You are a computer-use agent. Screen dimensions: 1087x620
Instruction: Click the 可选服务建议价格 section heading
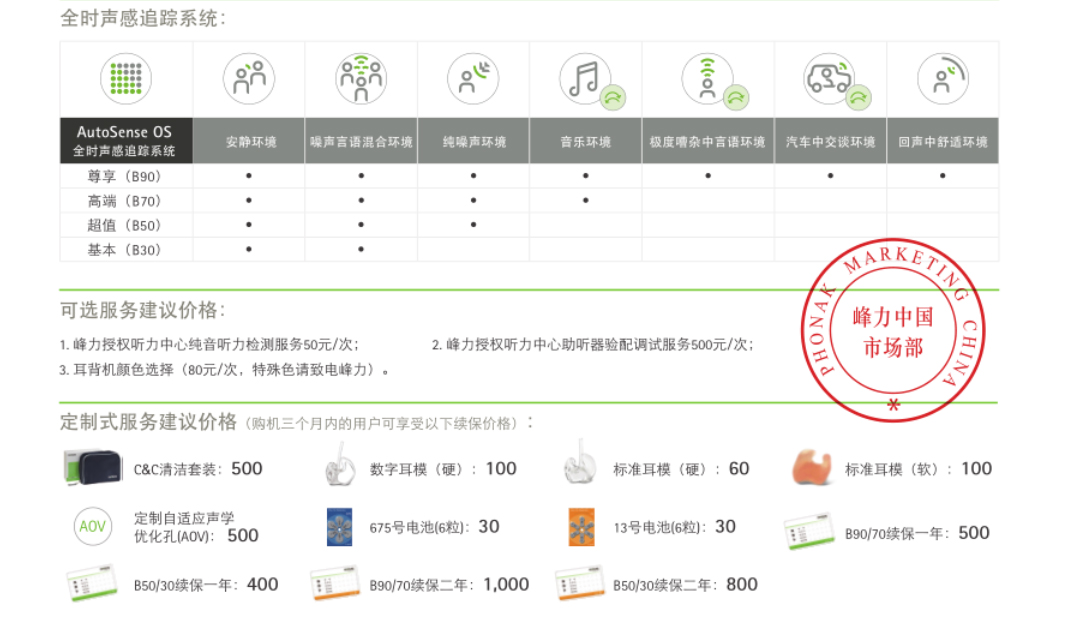click(x=144, y=310)
